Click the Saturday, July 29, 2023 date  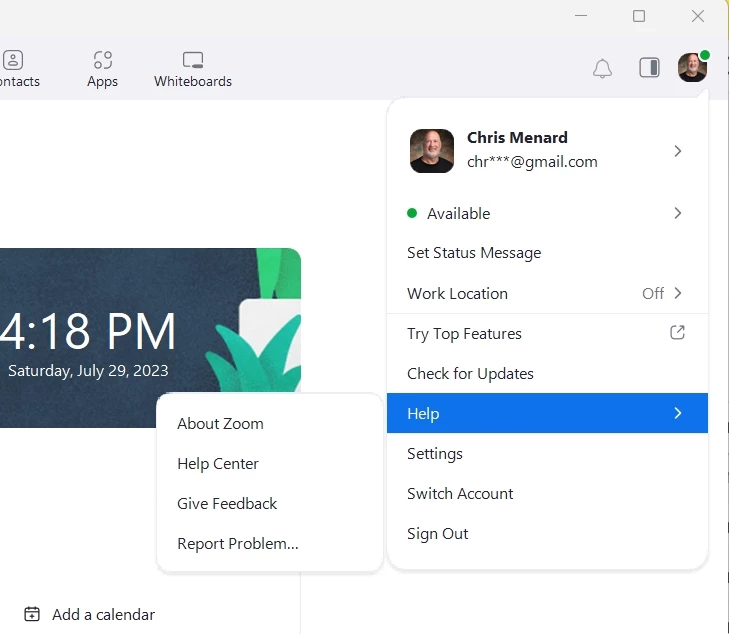coord(88,370)
